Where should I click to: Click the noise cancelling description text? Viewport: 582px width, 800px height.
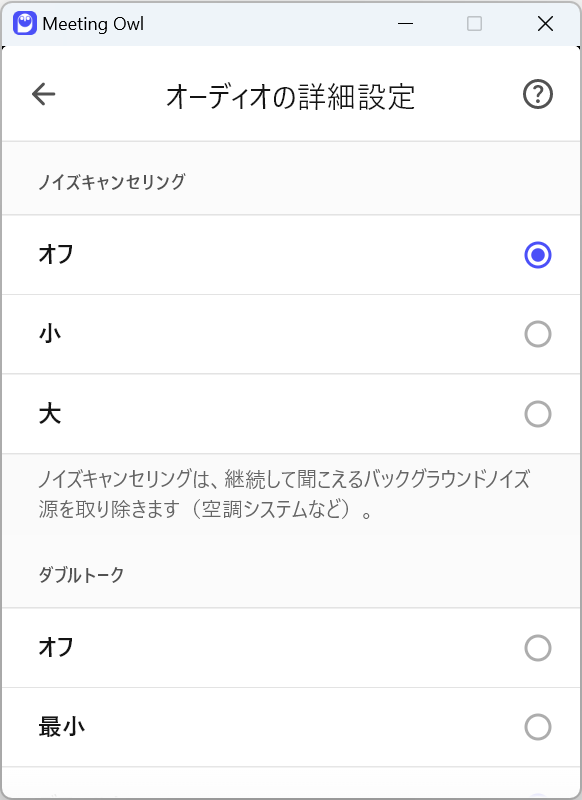(x=284, y=494)
